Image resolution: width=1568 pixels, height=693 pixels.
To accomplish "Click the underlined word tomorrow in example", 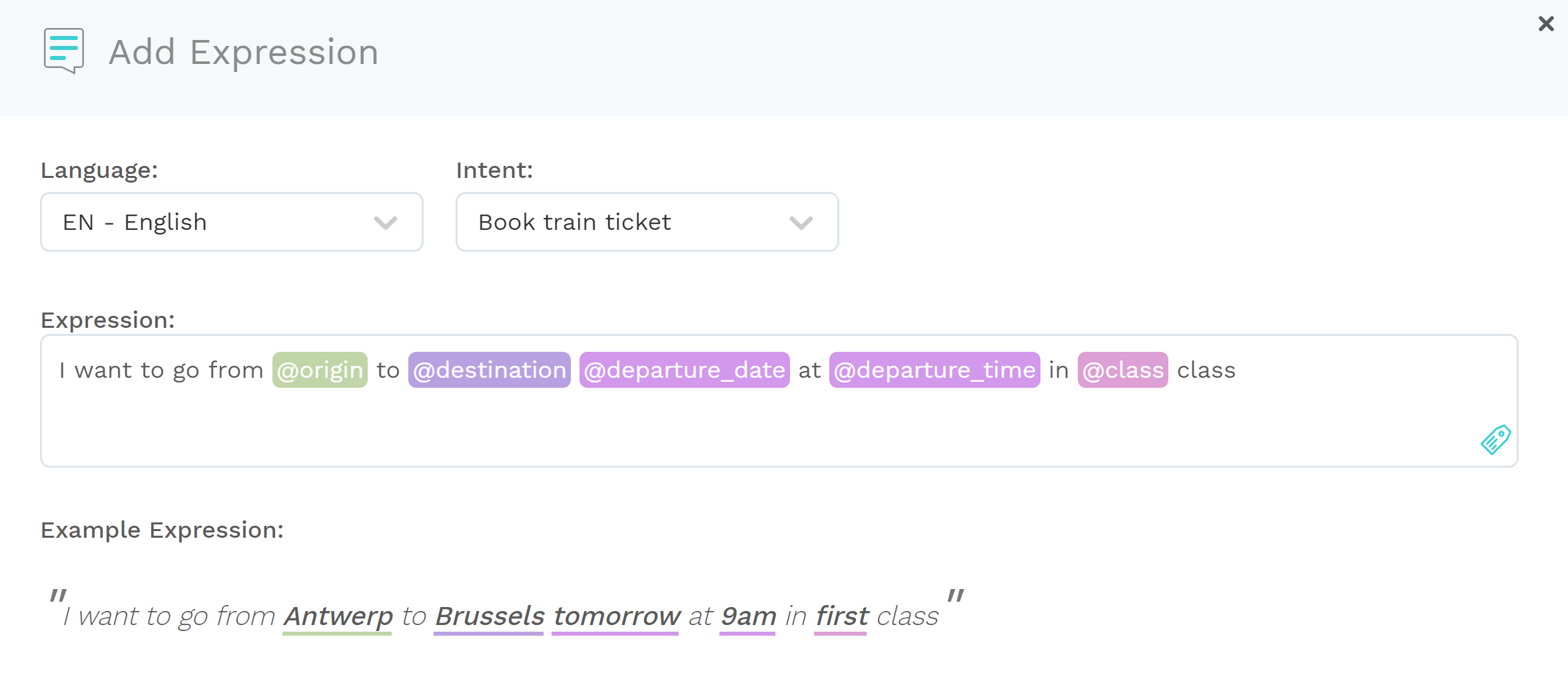I will (616, 617).
